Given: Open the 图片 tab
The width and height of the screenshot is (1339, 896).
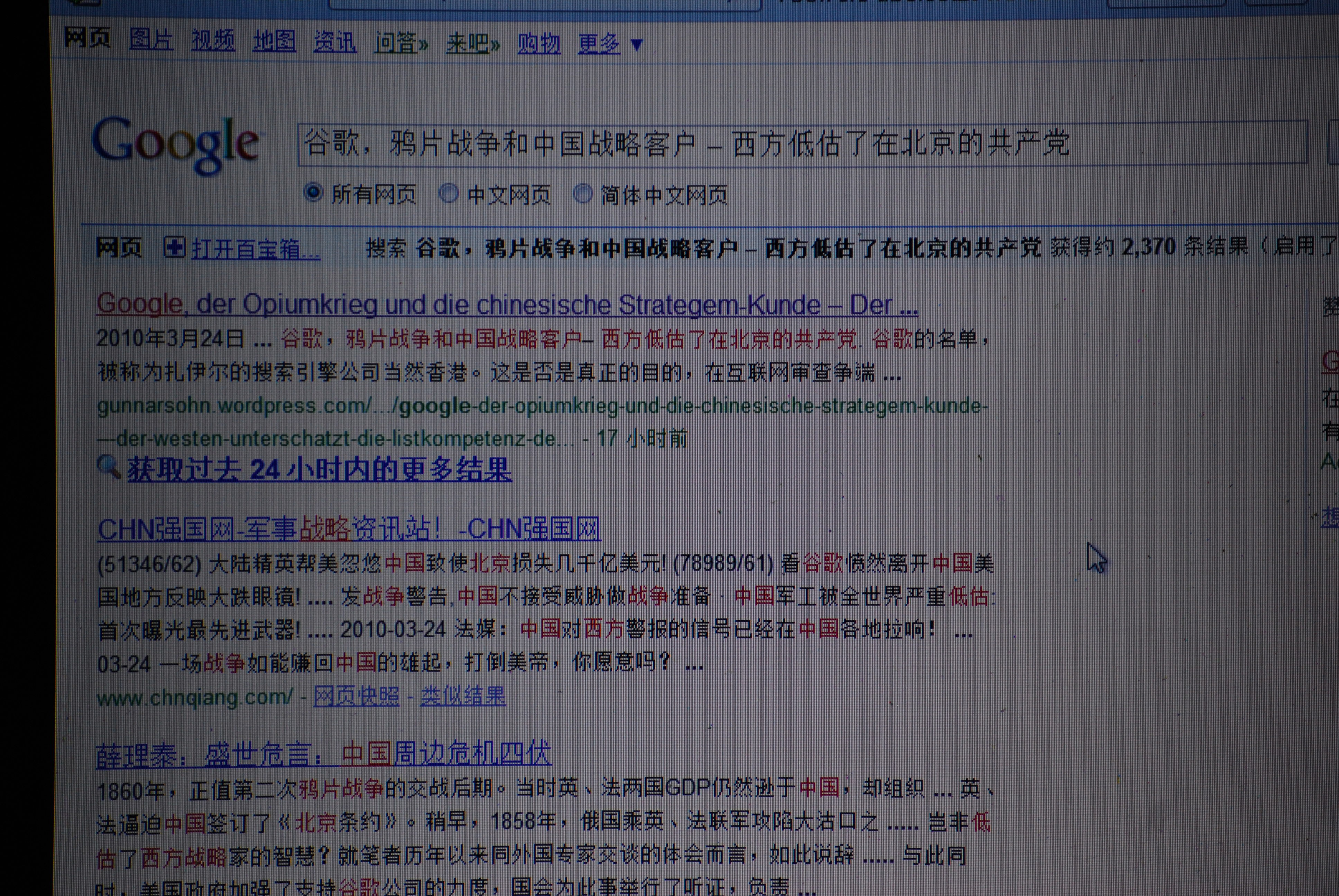Looking at the screenshot, I should tap(151, 40).
